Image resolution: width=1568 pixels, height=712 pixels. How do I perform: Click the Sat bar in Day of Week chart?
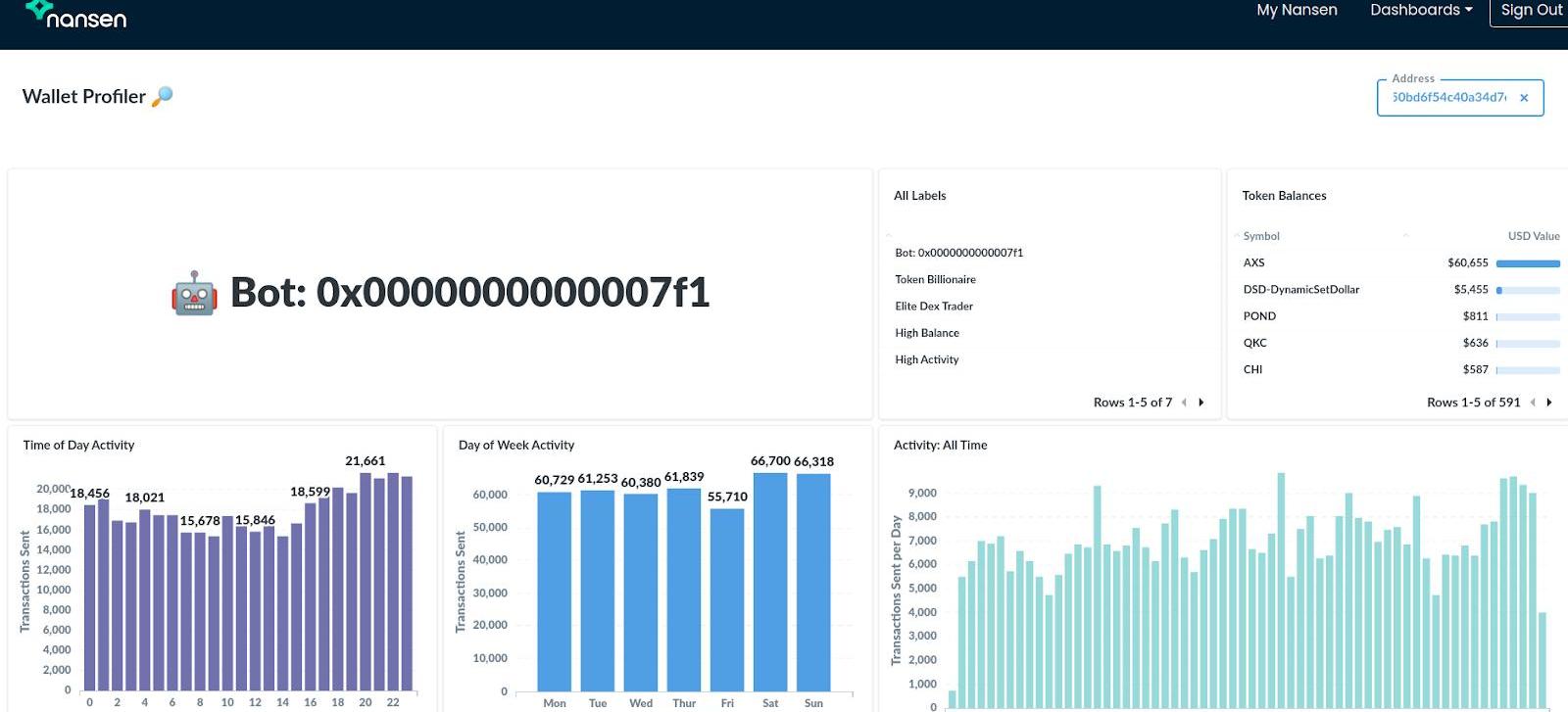pyautogui.click(x=770, y=582)
